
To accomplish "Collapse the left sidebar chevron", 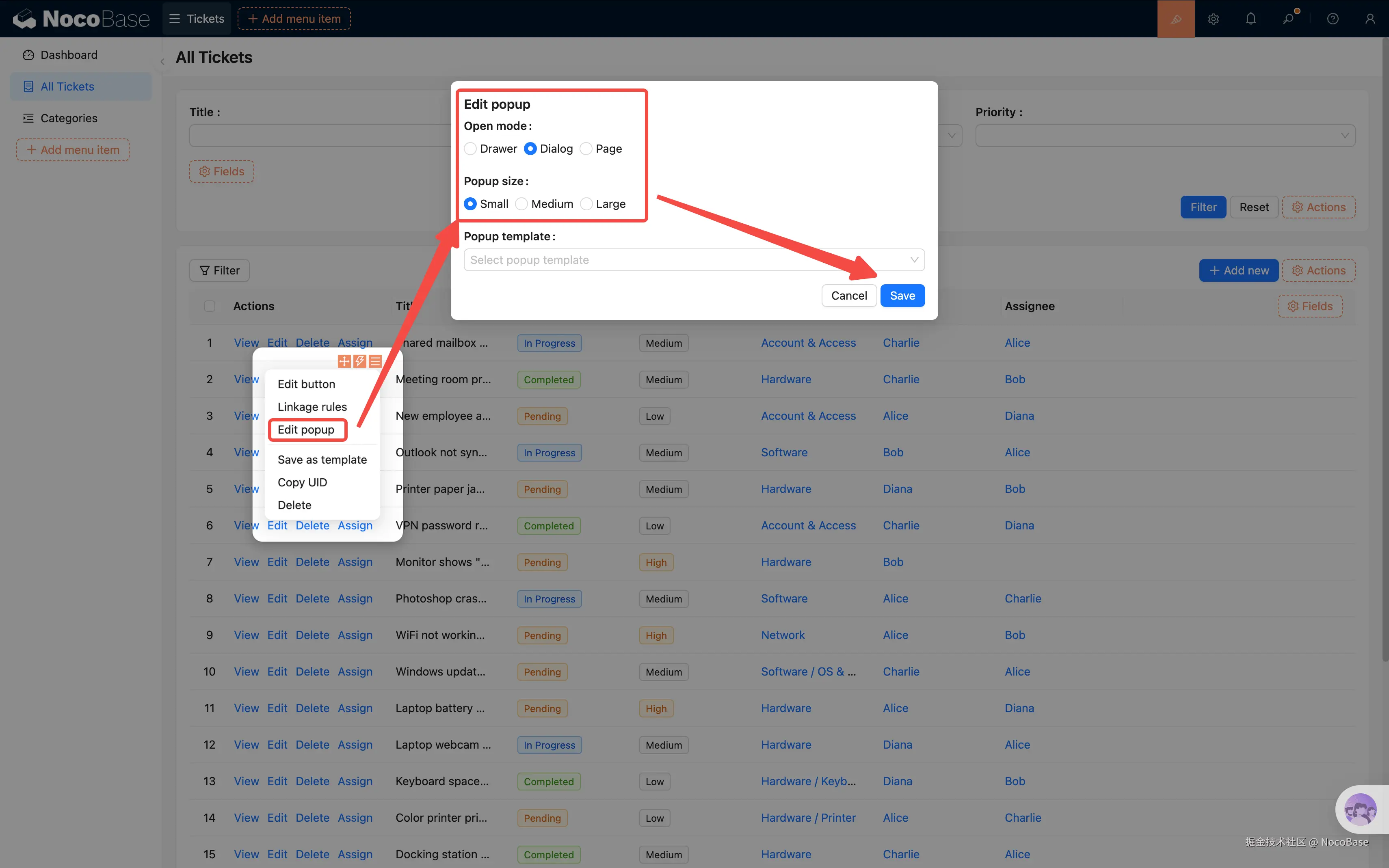I will point(162,61).
